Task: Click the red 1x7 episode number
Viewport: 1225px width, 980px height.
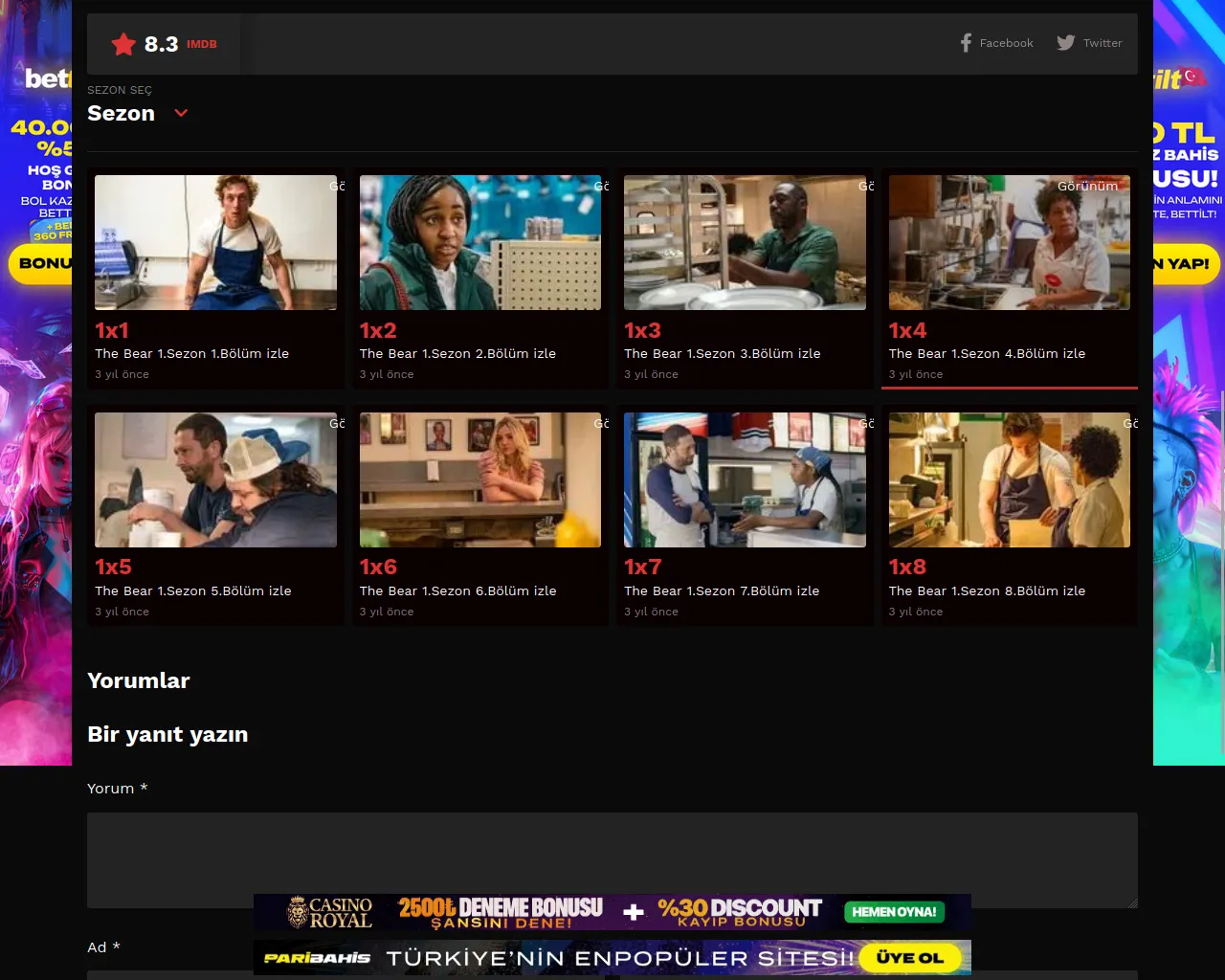Action: [x=642, y=567]
